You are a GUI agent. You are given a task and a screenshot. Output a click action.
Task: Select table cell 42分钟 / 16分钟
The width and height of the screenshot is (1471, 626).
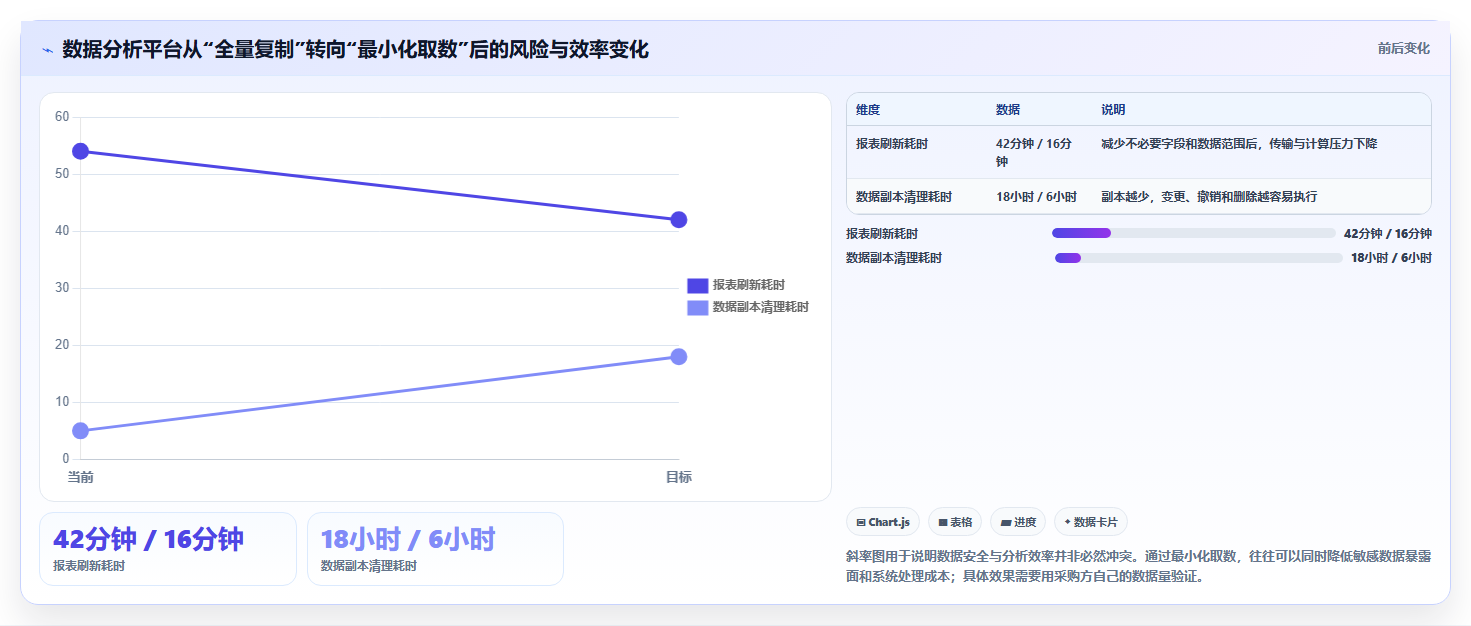coord(1039,152)
